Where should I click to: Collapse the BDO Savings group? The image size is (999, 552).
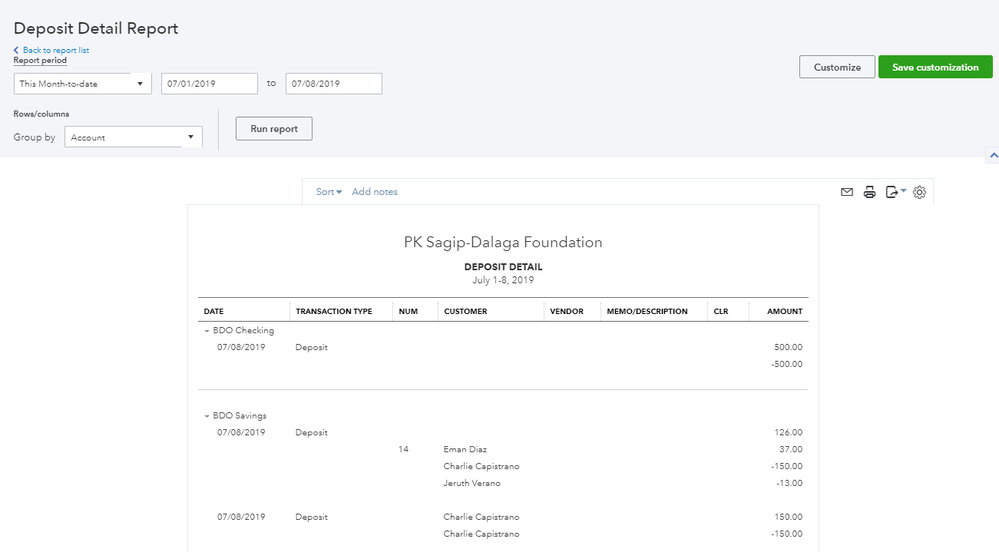(x=207, y=415)
